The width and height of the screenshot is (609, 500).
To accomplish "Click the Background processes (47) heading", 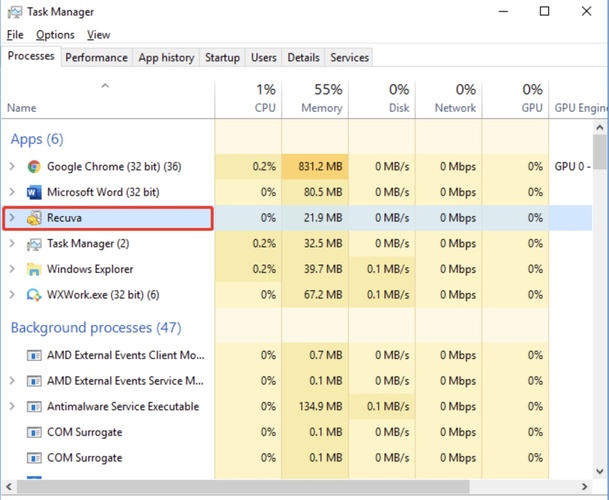I will tap(96, 328).
